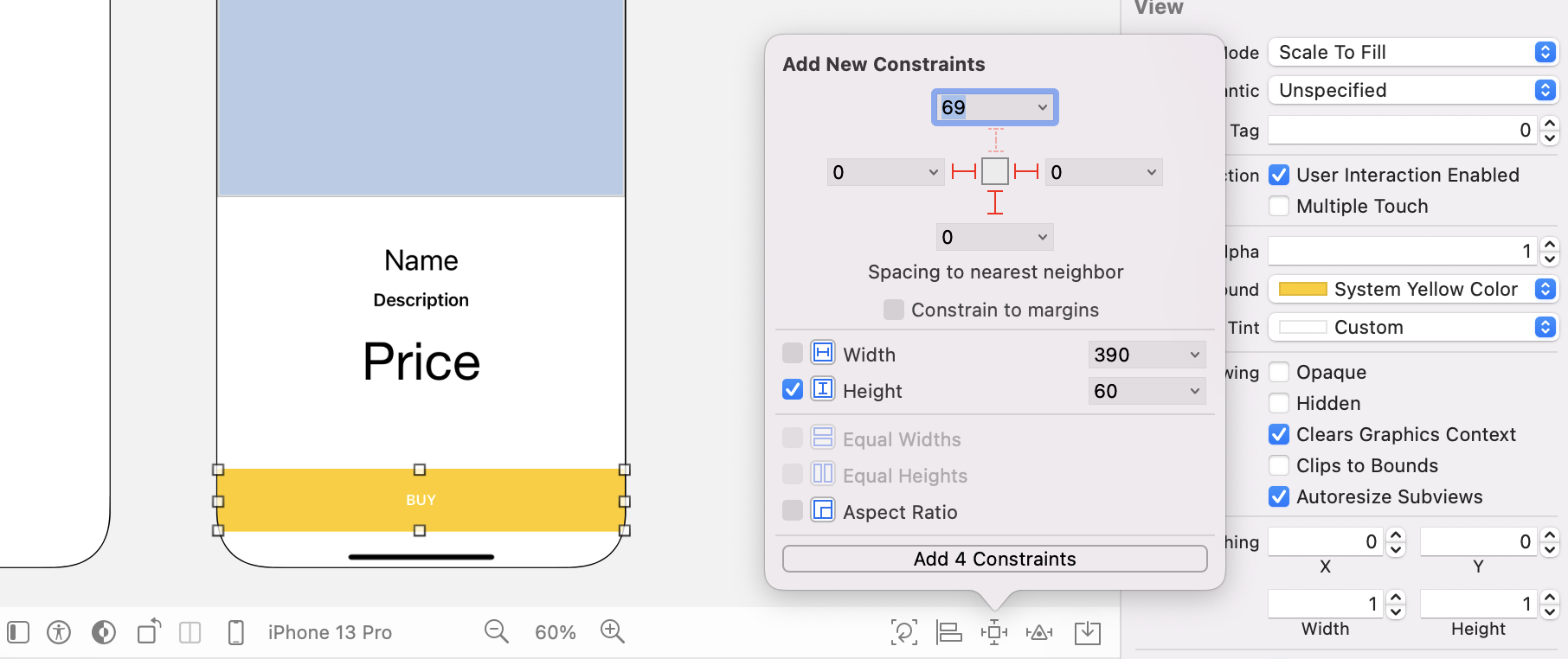Screen dimensions: 1568x659
Task: Zoom in the storyboard canvas
Action: pos(613,631)
